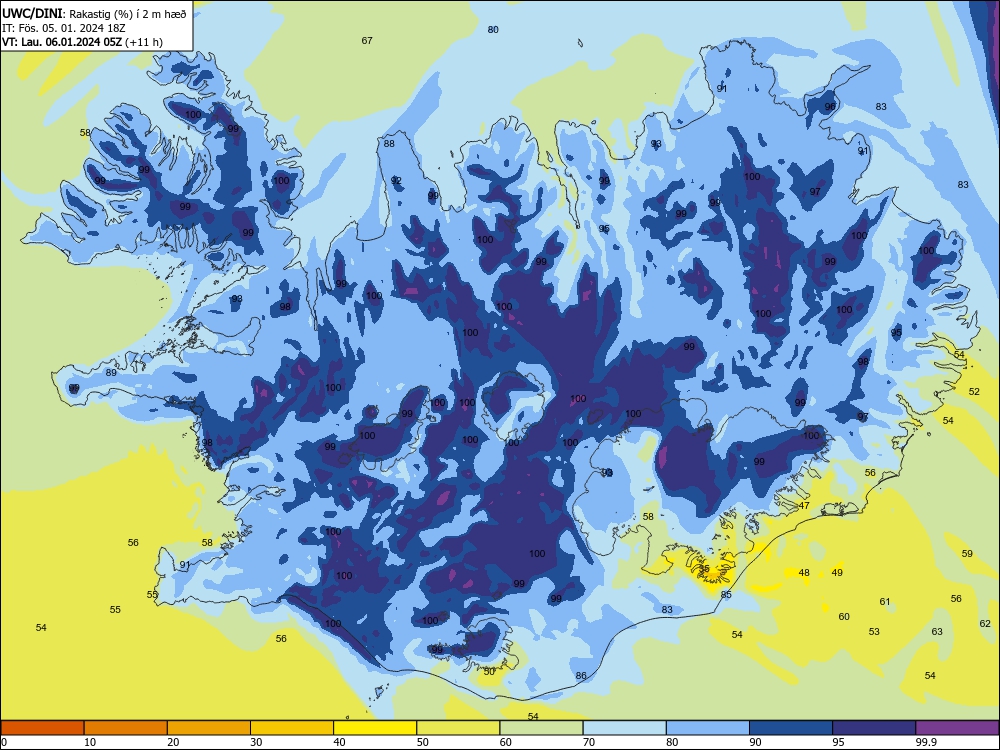Click the init time 'IT: Fös. 05. 01. 2024 18Z'
Viewport: 1000px width, 750px height.
coord(64,28)
